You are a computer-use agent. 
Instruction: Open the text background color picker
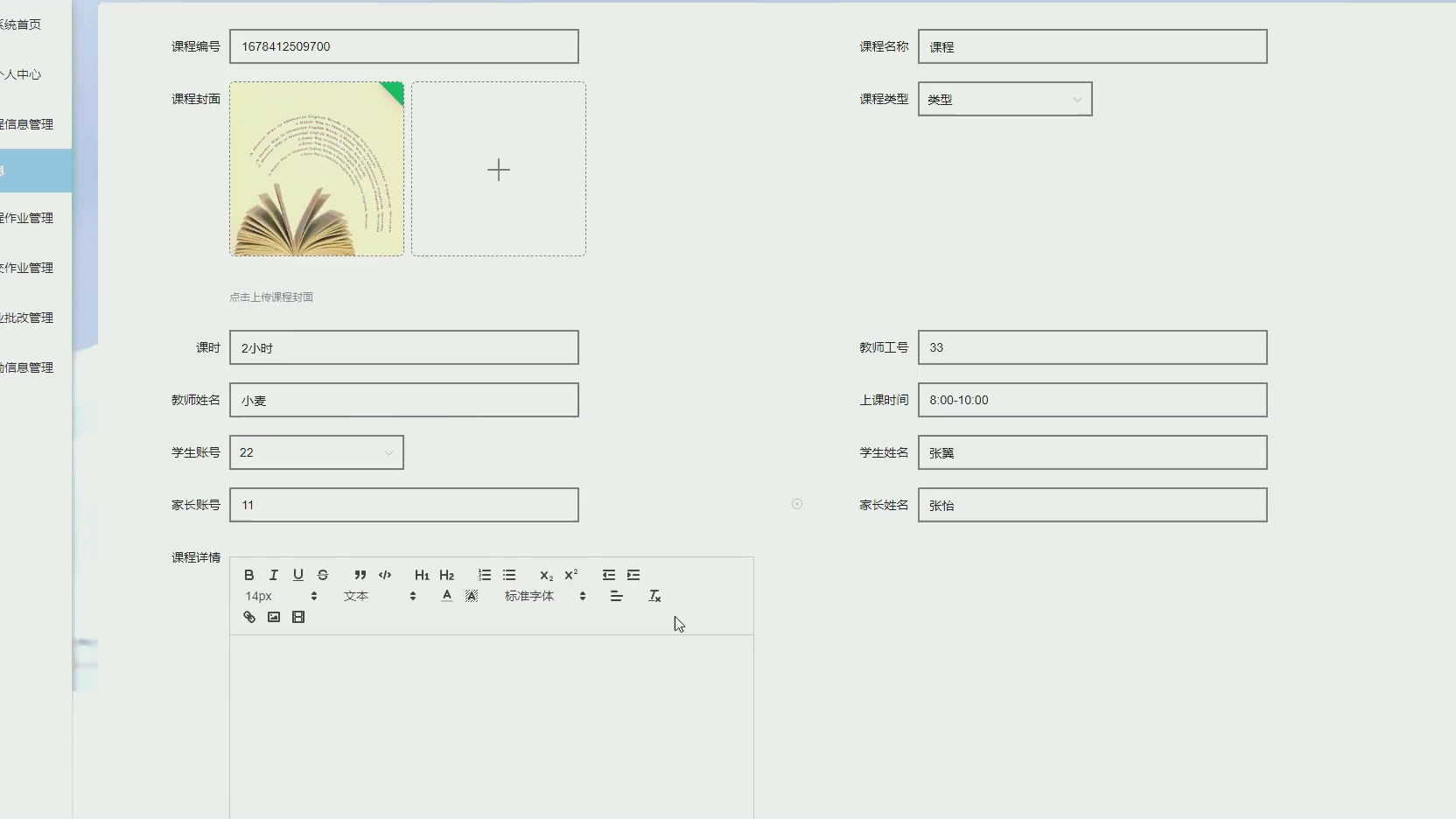(x=472, y=596)
